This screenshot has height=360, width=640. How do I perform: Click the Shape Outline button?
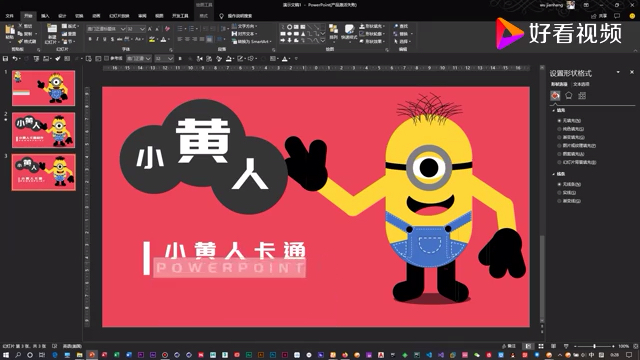pos(372,33)
